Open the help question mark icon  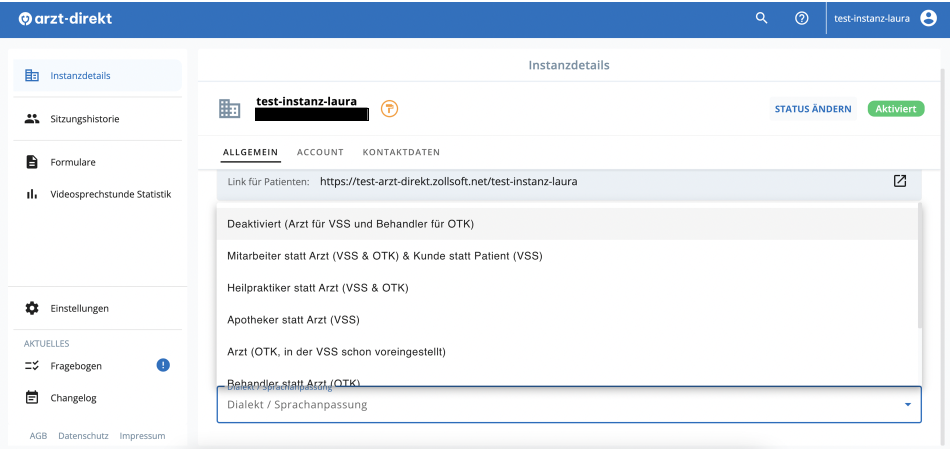coord(801,18)
